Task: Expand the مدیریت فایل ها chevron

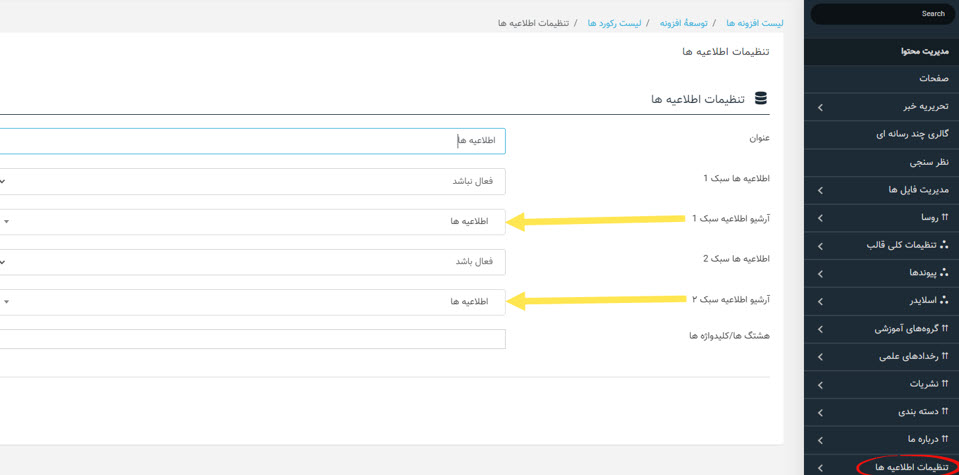Action: [820, 190]
